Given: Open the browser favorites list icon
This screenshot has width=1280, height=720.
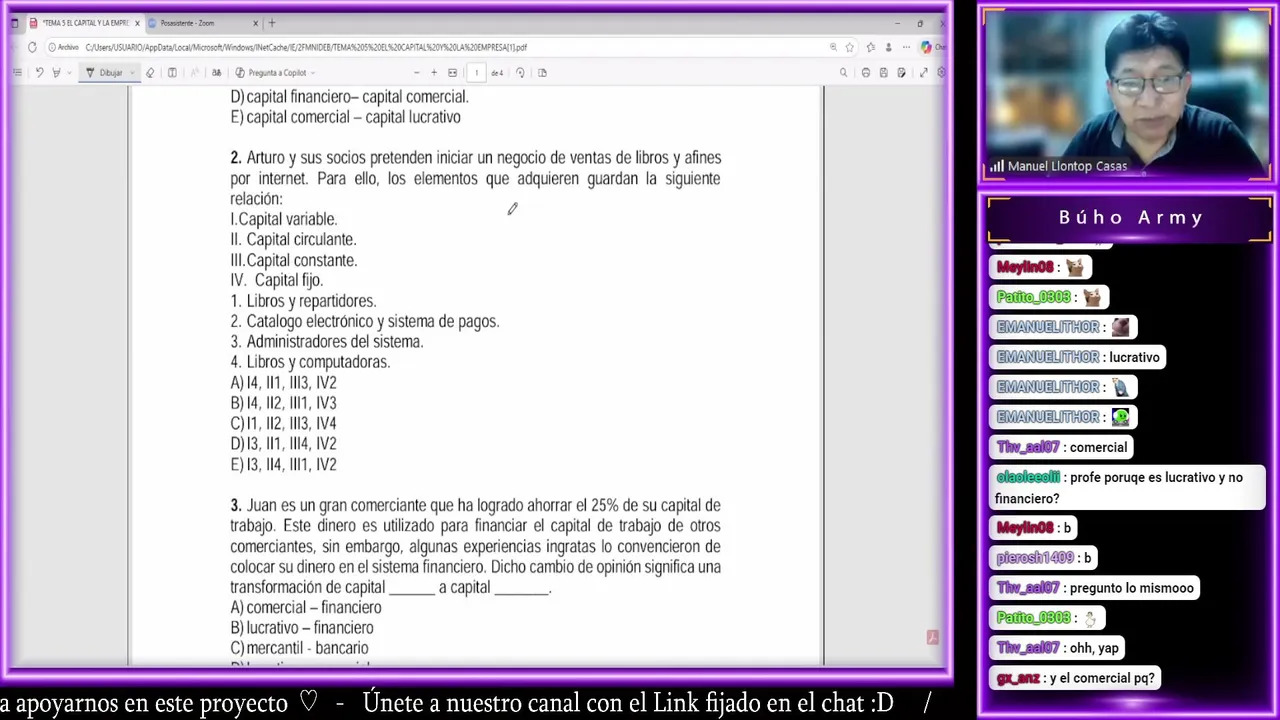Looking at the screenshot, I should (871, 47).
